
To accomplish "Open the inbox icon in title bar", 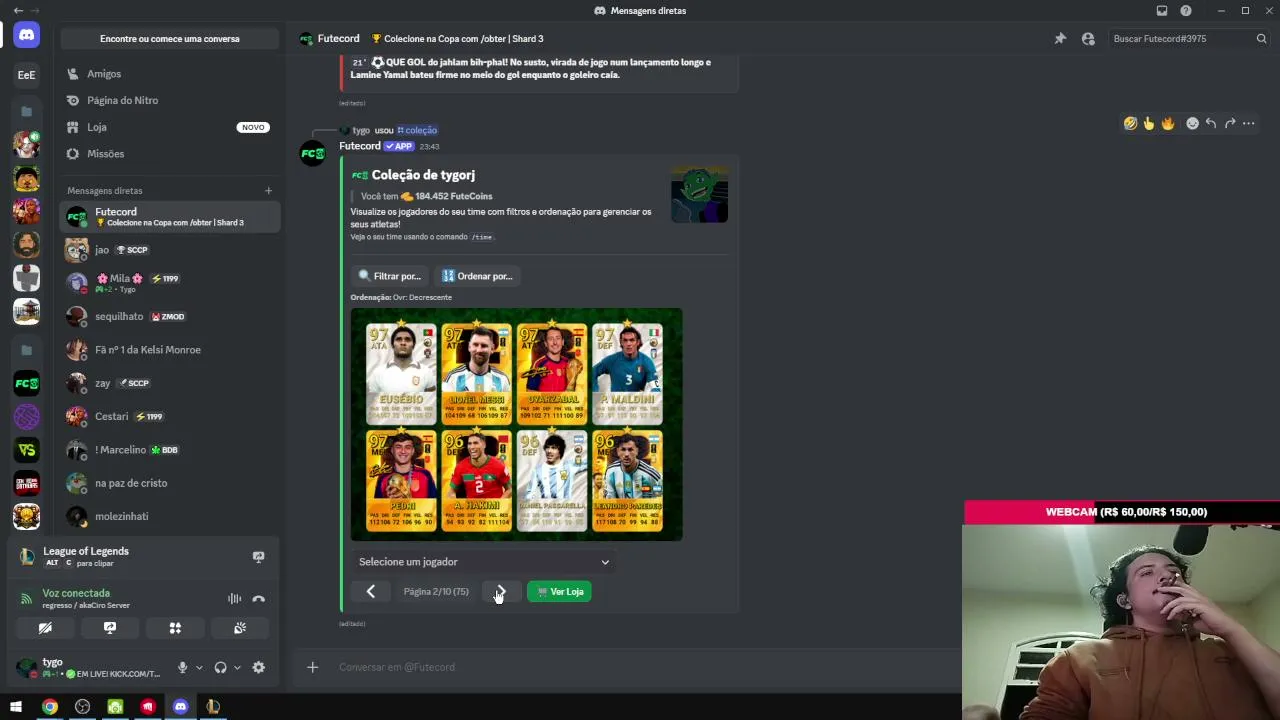I will click(1162, 11).
